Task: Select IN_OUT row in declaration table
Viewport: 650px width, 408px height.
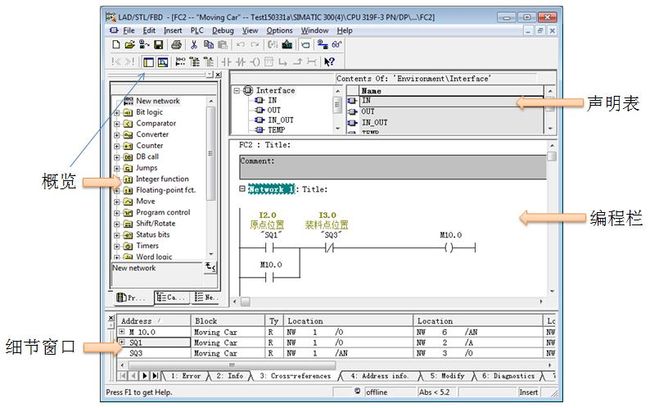Action: (x=451, y=123)
